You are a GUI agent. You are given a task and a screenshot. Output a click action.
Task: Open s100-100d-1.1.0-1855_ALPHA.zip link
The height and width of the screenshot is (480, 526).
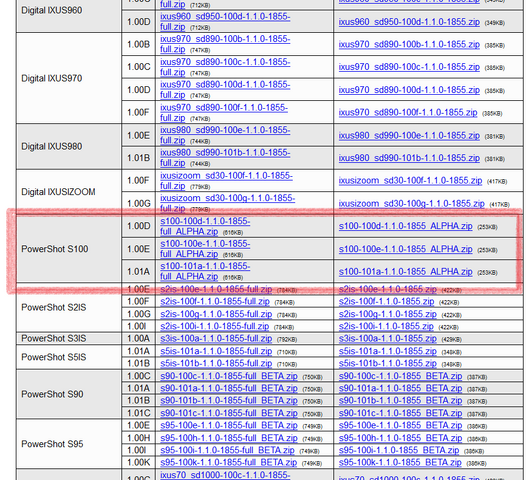point(405,226)
